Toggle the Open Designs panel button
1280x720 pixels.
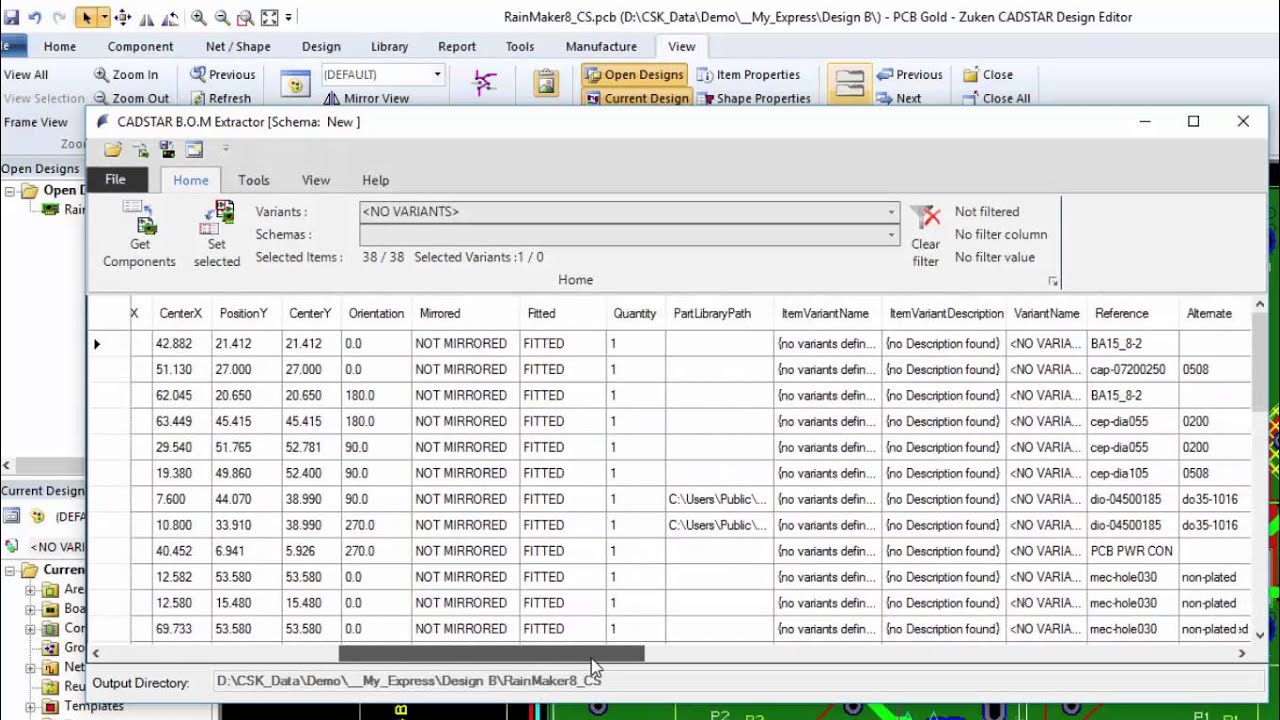(x=634, y=74)
